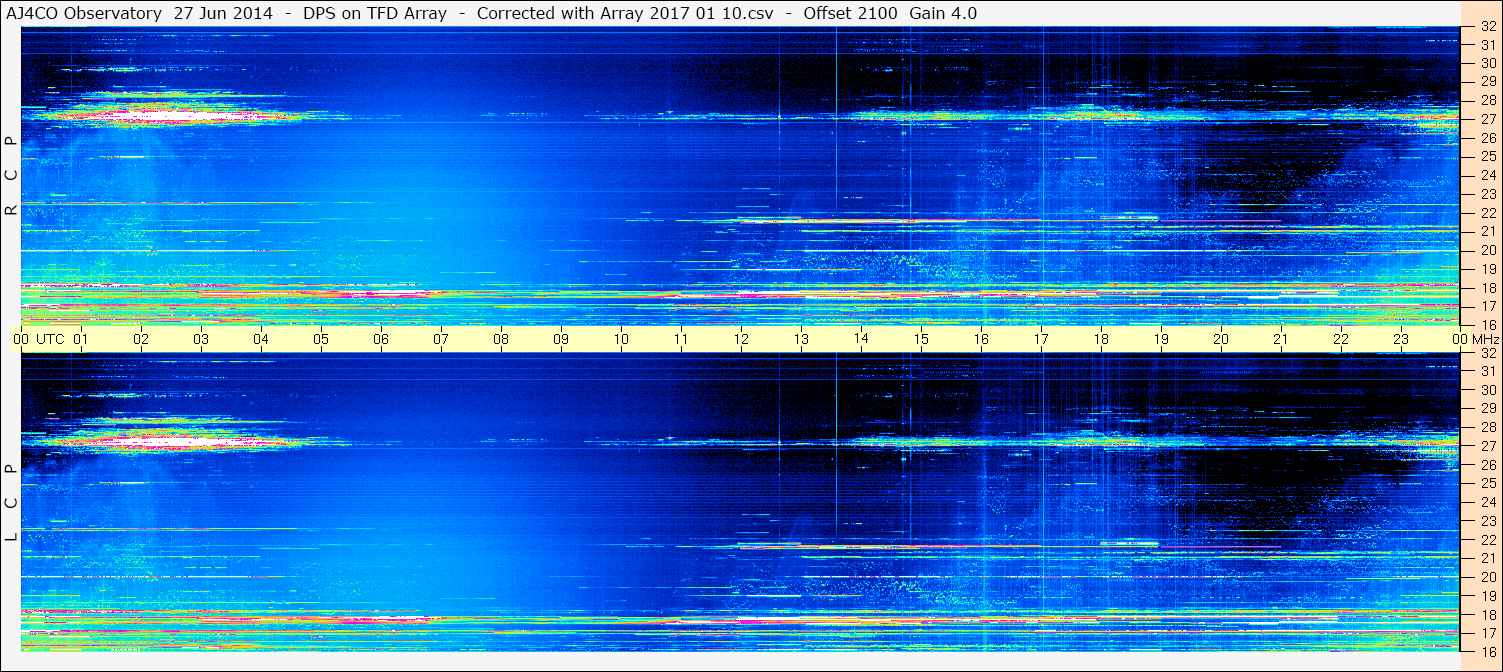Select the 09 hour mark on time axis
Image resolution: width=1503 pixels, height=672 pixels.
(561, 339)
